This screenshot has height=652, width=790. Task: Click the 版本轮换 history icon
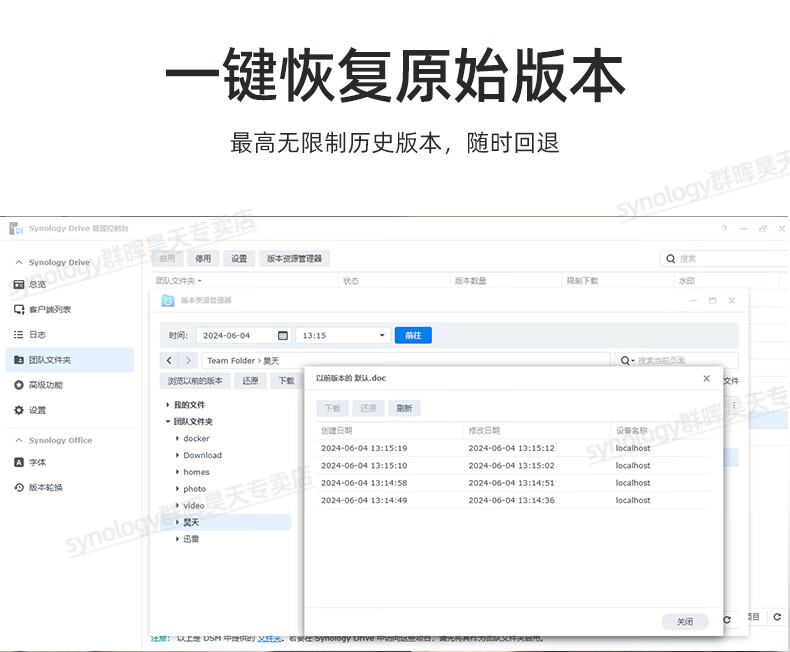click(19, 487)
